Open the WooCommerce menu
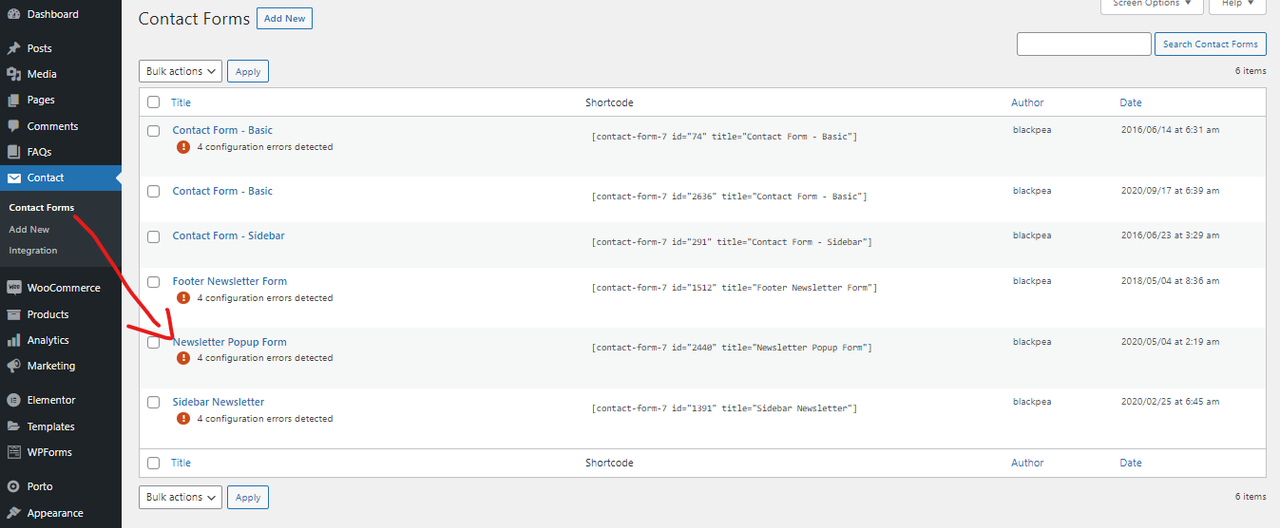Screen dimensions: 1280x528 pyautogui.click(x=60, y=288)
